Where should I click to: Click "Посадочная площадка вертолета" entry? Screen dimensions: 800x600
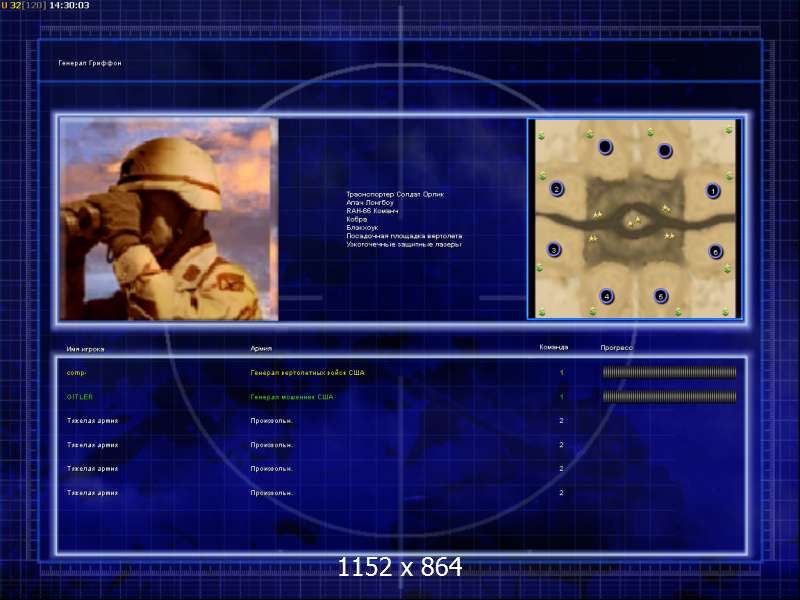point(404,236)
